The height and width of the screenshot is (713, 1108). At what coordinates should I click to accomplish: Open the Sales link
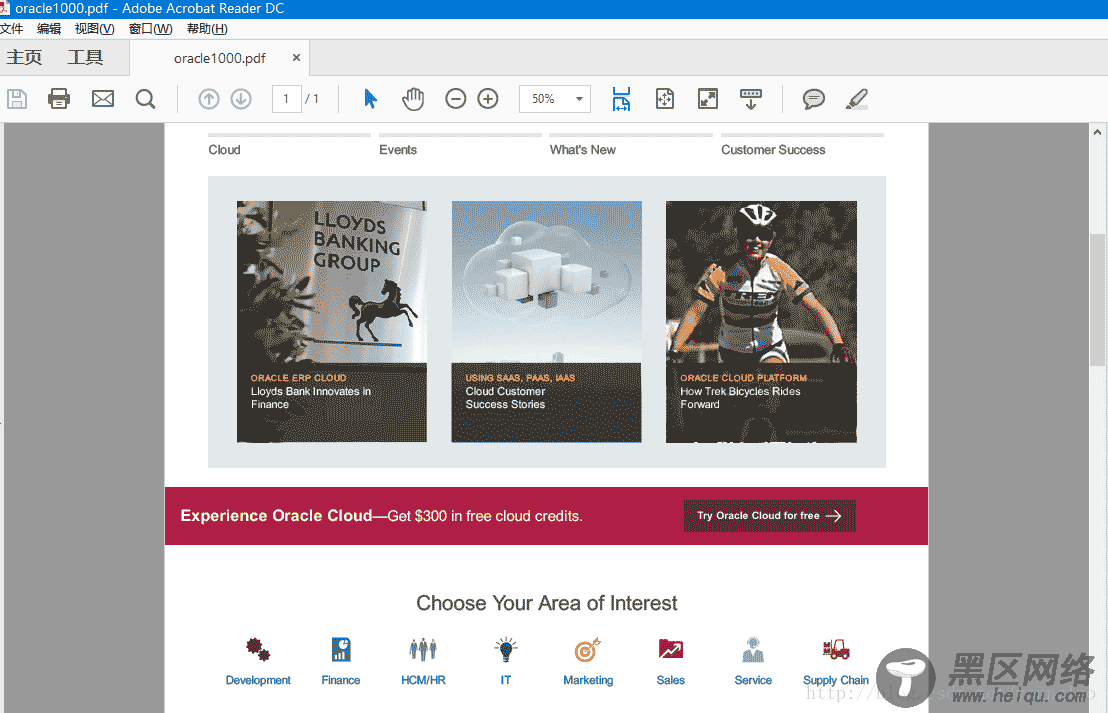point(671,680)
